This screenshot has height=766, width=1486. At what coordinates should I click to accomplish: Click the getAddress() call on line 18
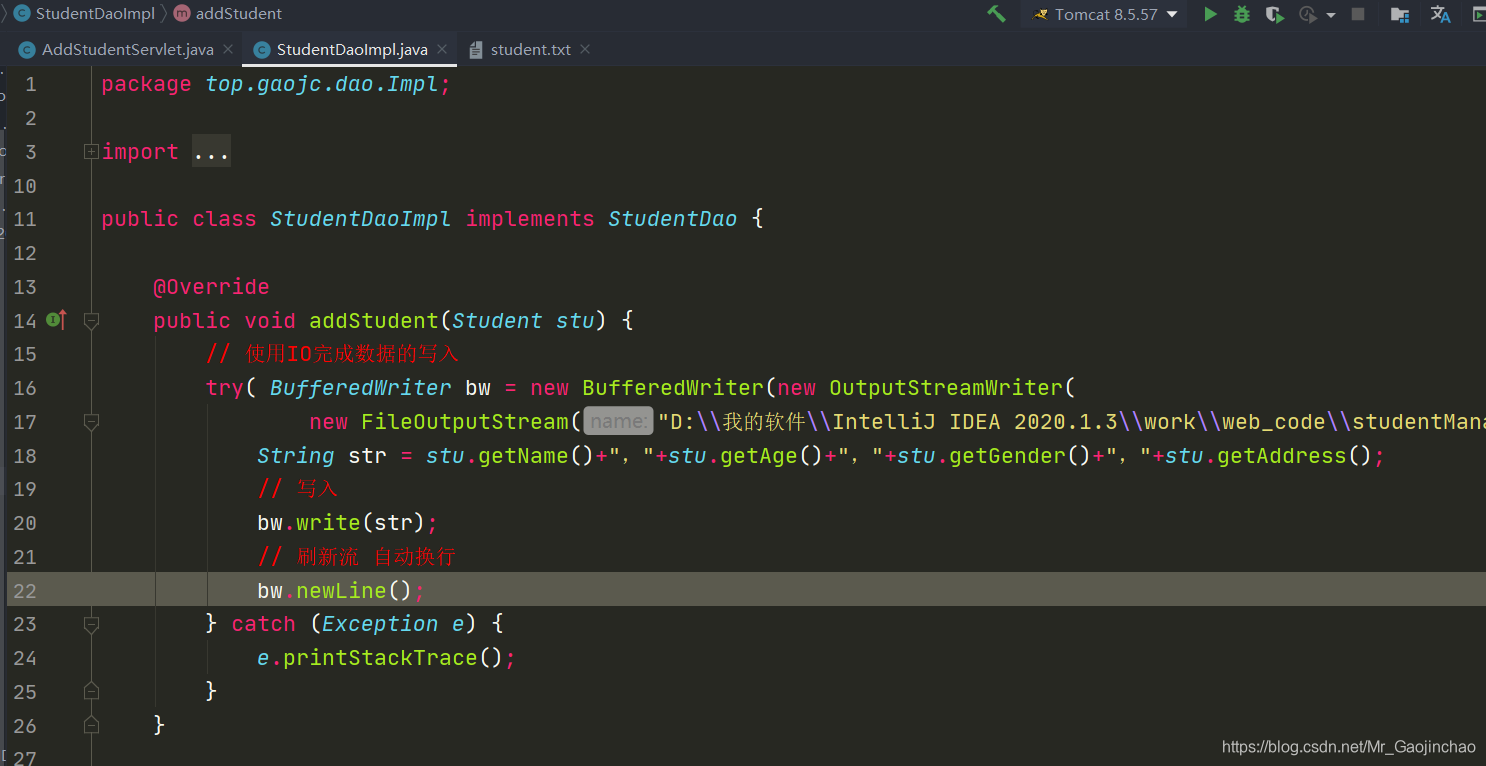click(x=1295, y=456)
